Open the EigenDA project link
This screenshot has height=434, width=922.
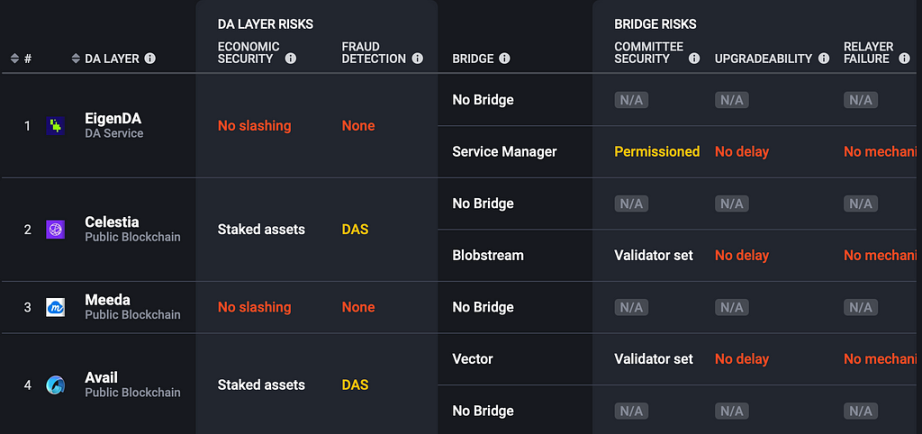pyautogui.click(x=113, y=119)
